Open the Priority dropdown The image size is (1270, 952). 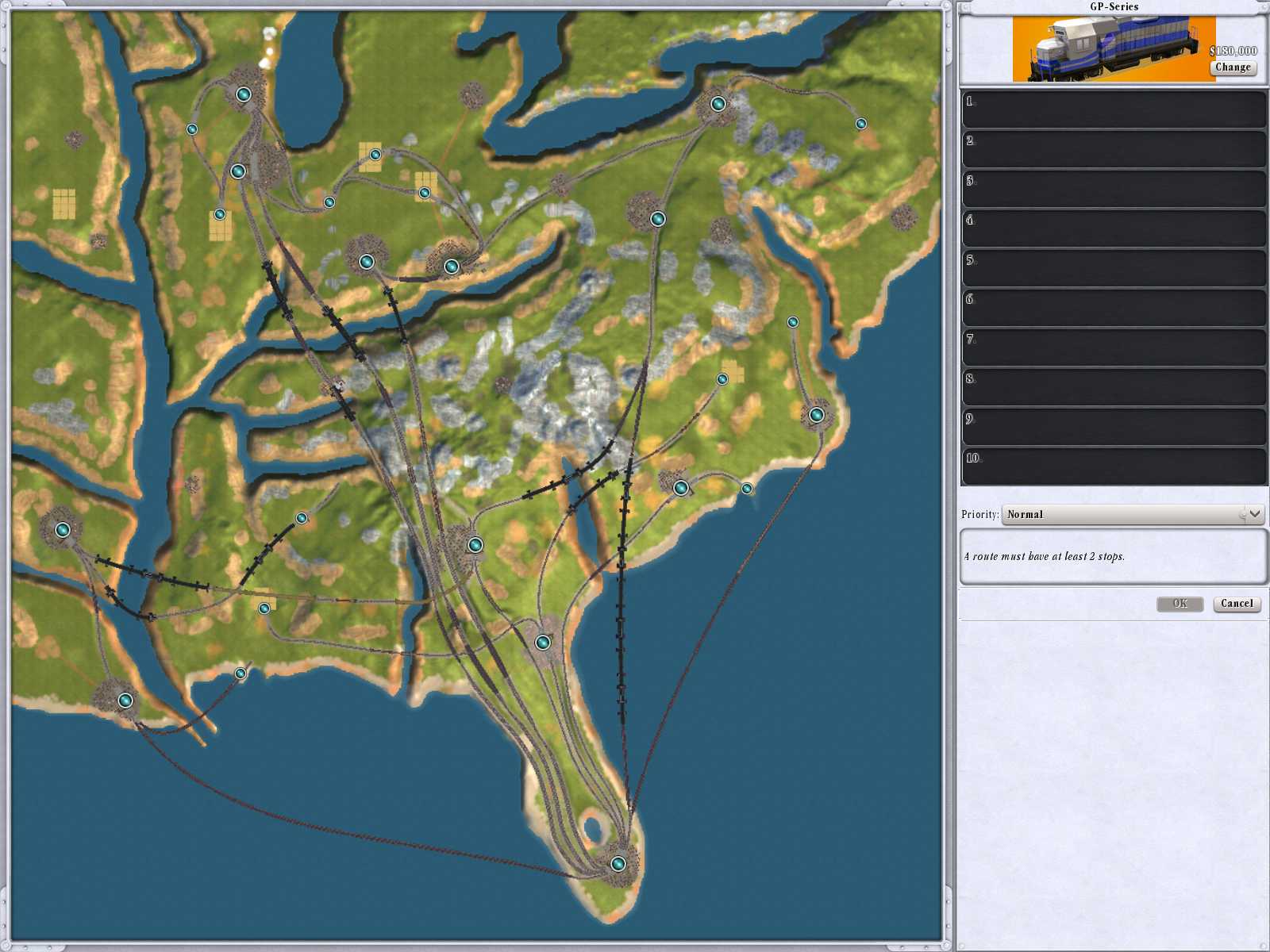(1133, 514)
